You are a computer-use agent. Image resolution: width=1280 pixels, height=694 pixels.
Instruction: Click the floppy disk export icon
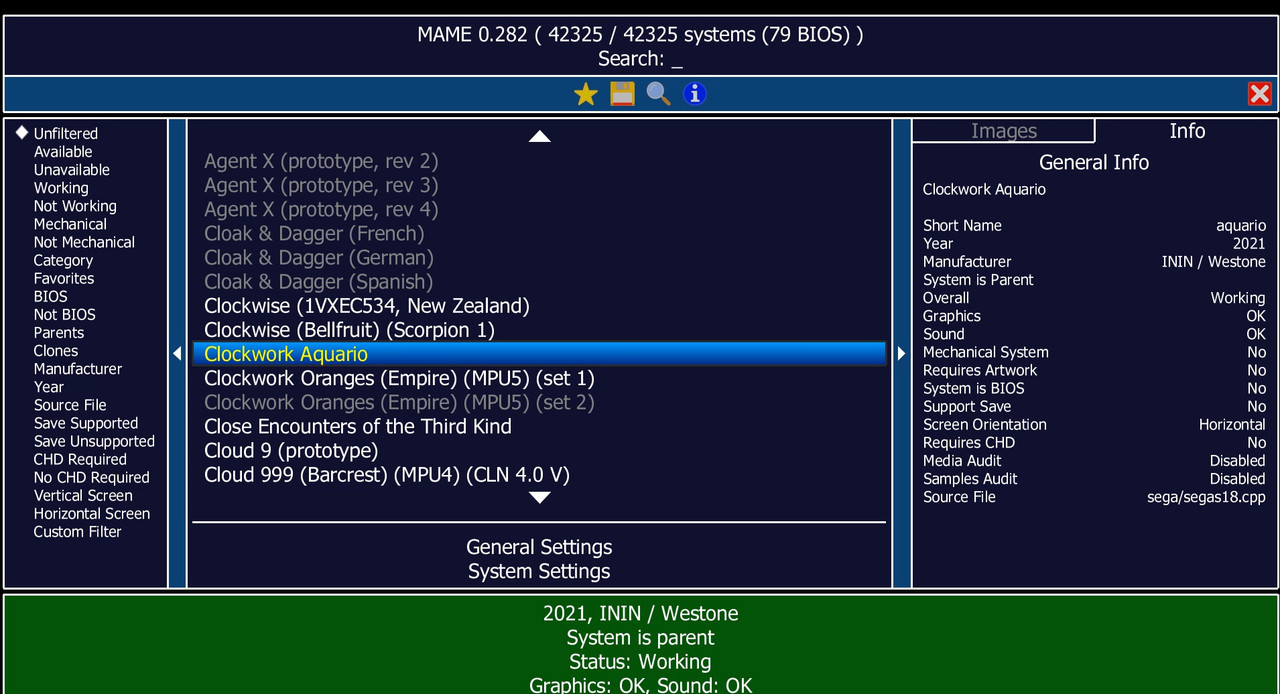click(622, 94)
